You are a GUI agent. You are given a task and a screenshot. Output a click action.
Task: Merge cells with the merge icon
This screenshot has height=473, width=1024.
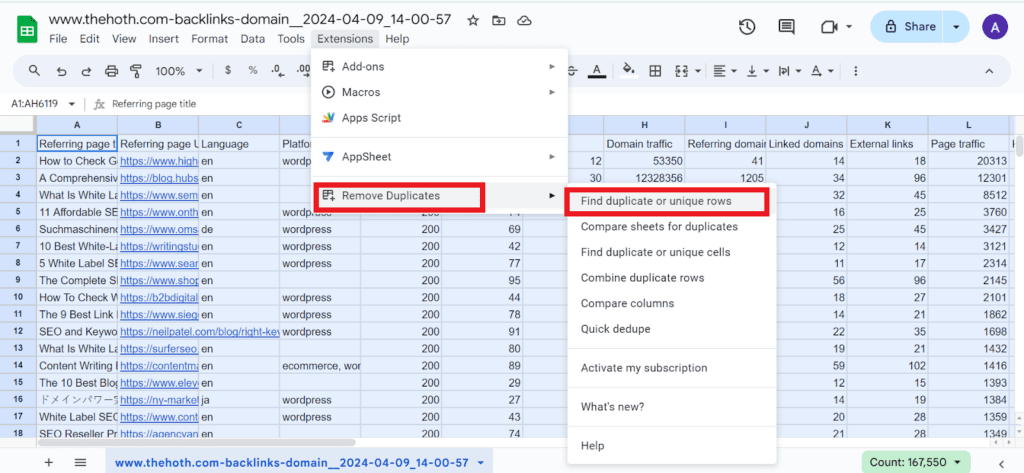point(681,71)
